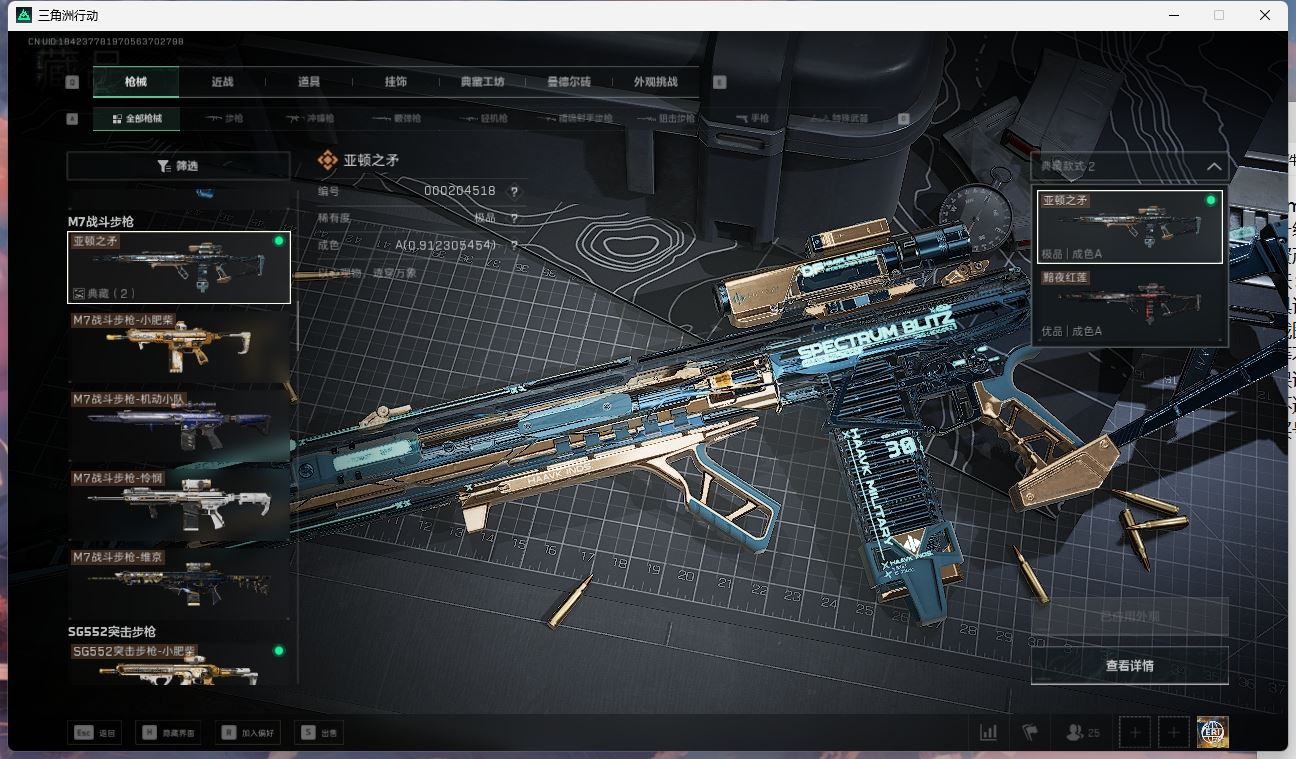Image resolution: width=1296 pixels, height=759 pixels.
Task: Click the player avatar in bottom corner
Action: 1212,732
